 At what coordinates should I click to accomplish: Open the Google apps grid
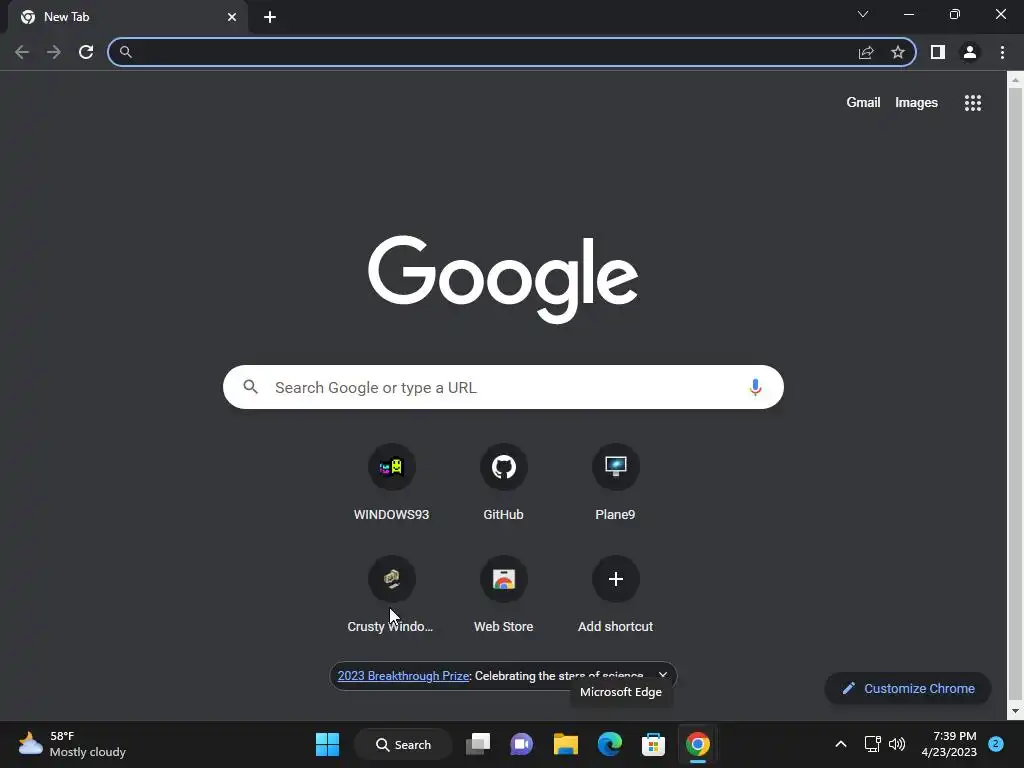coord(973,103)
